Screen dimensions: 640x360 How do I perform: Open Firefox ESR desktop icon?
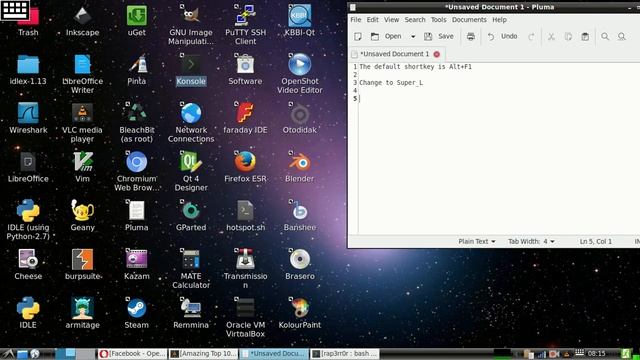[245, 167]
